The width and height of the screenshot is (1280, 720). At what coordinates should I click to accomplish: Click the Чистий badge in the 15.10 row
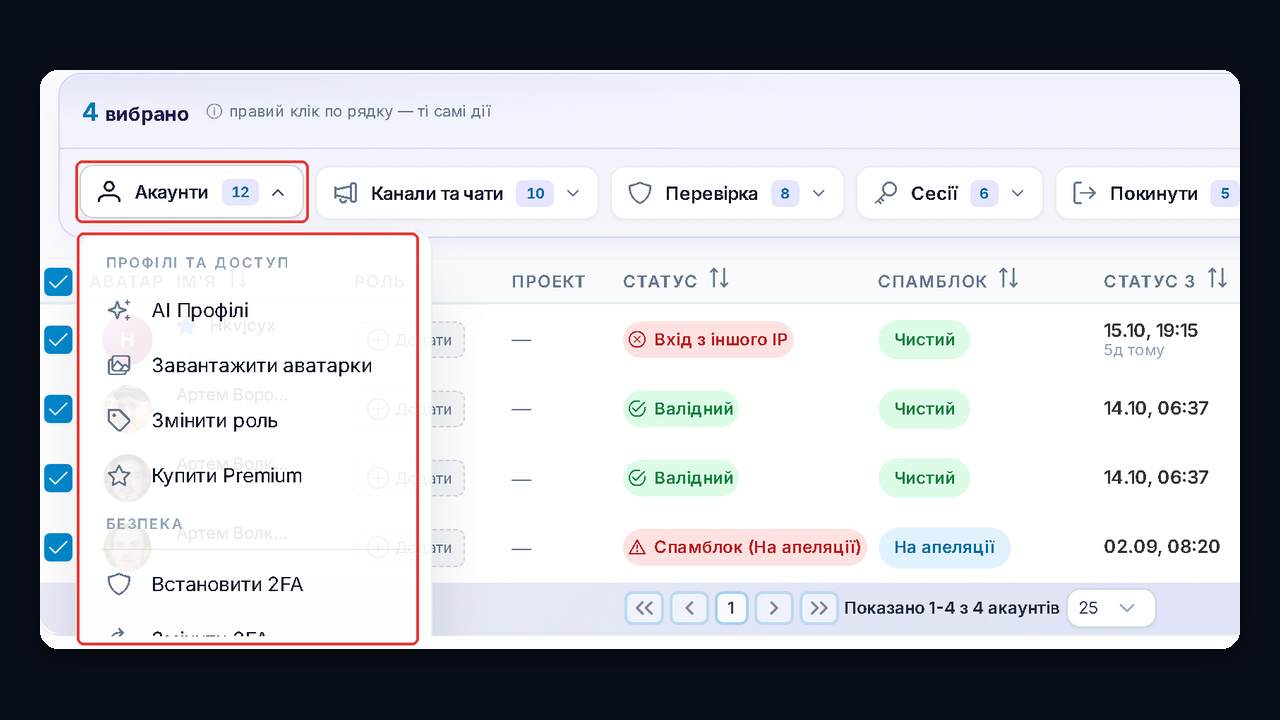coord(925,340)
